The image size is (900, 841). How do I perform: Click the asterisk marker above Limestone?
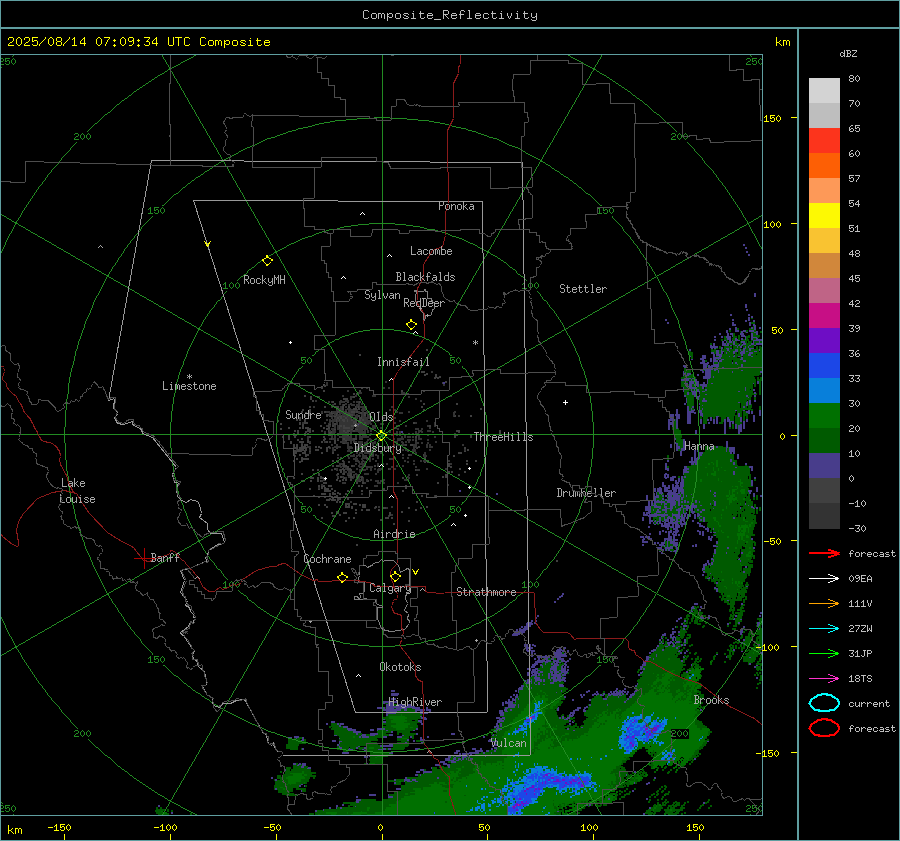coord(189,377)
